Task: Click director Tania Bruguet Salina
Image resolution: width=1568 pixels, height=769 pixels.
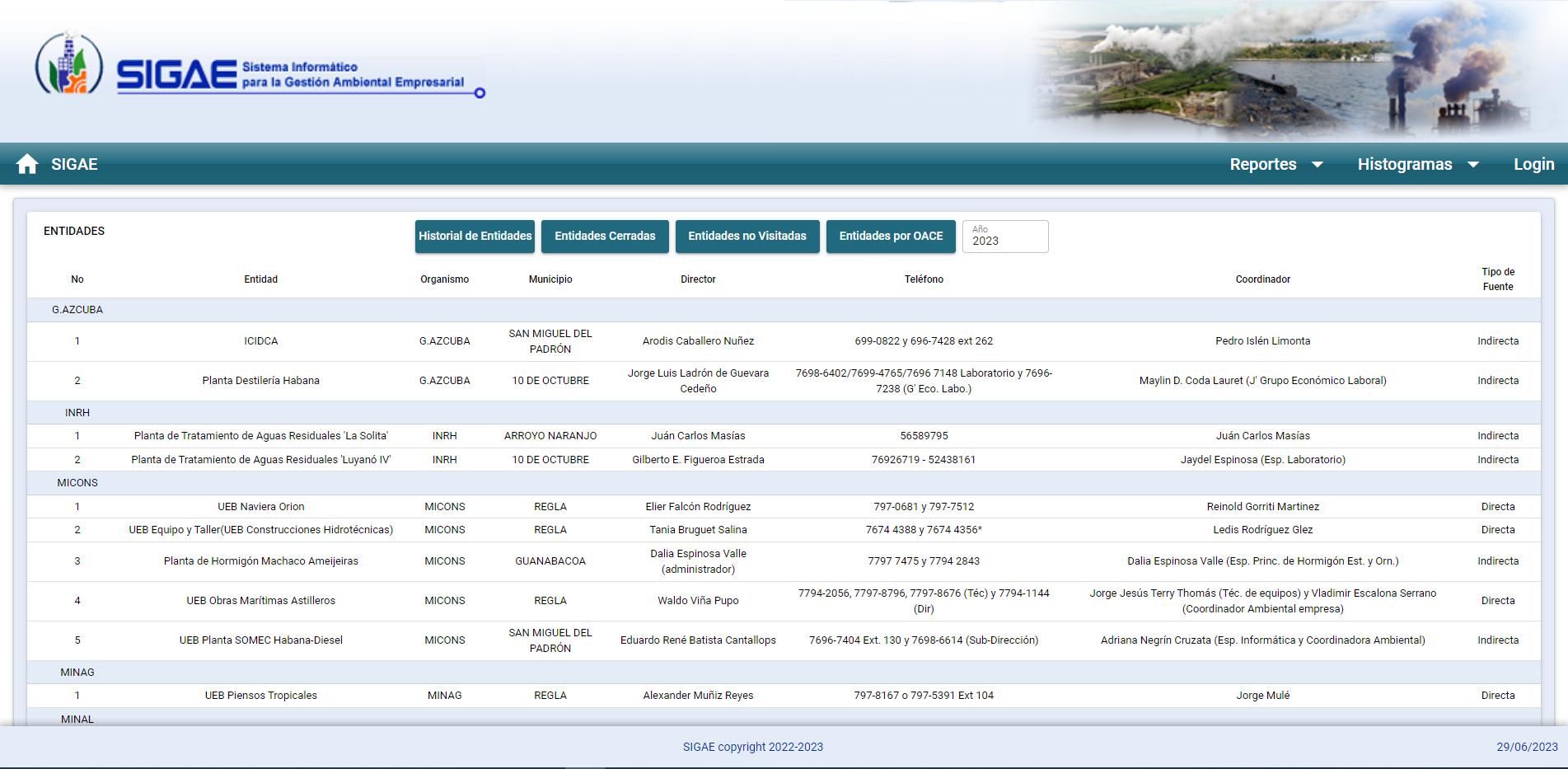Action: click(698, 530)
